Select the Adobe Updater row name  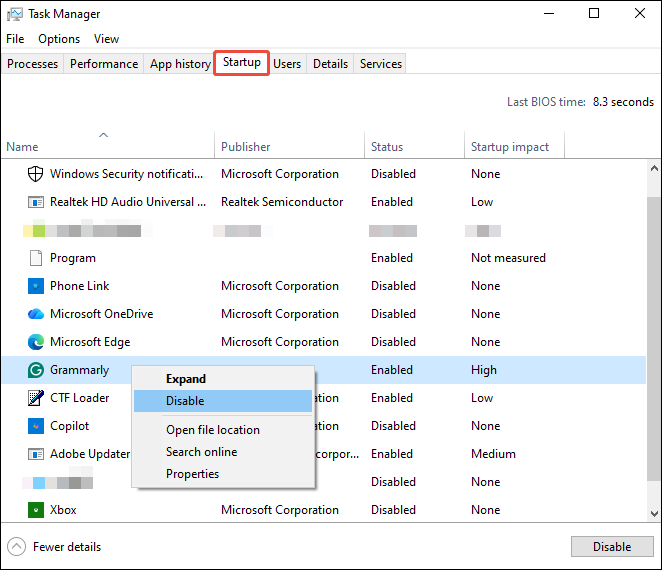click(90, 454)
